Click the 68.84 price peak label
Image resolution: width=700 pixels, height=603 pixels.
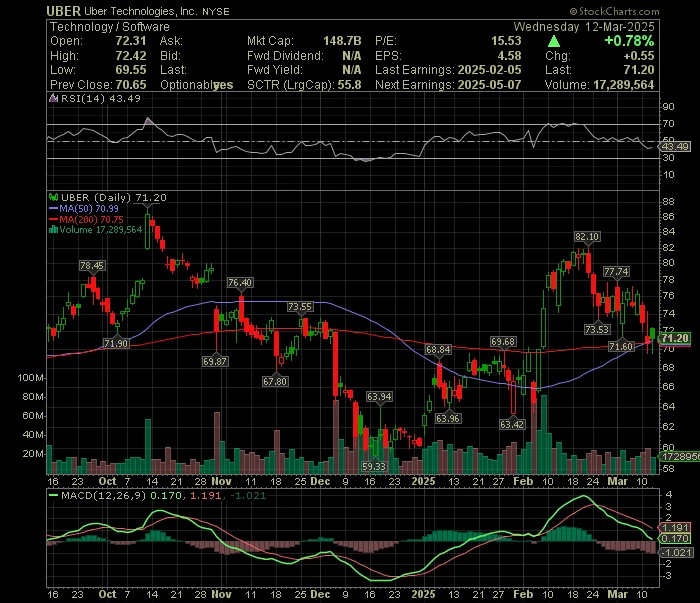(438, 349)
